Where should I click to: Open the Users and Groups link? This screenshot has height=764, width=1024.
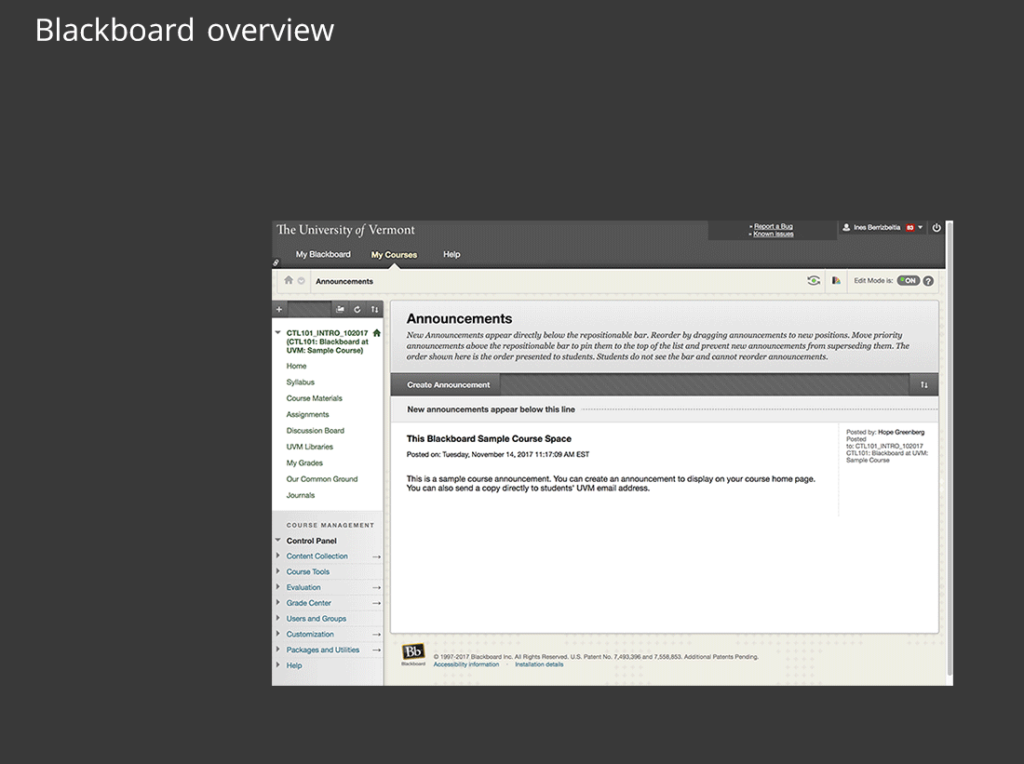pos(316,618)
